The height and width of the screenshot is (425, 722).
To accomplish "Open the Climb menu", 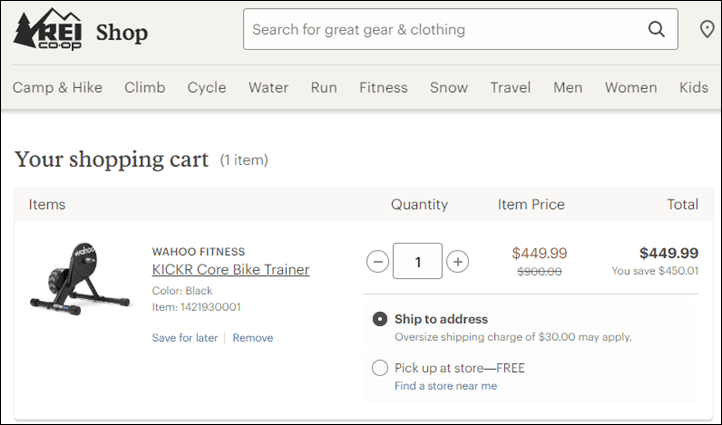I will pyautogui.click(x=145, y=87).
